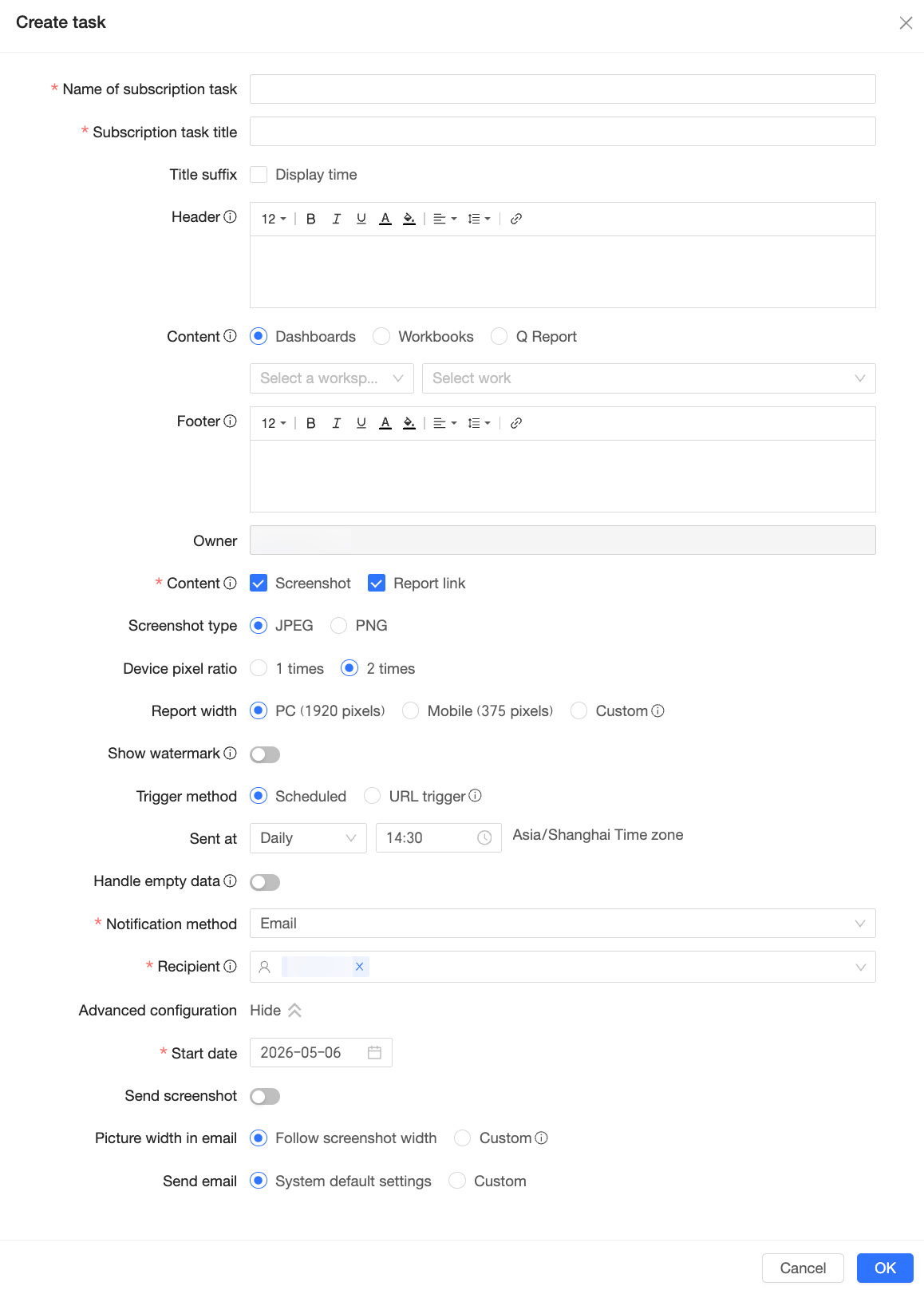924x1298 pixels.
Task: Open font color in Footer toolbar
Action: tap(385, 423)
